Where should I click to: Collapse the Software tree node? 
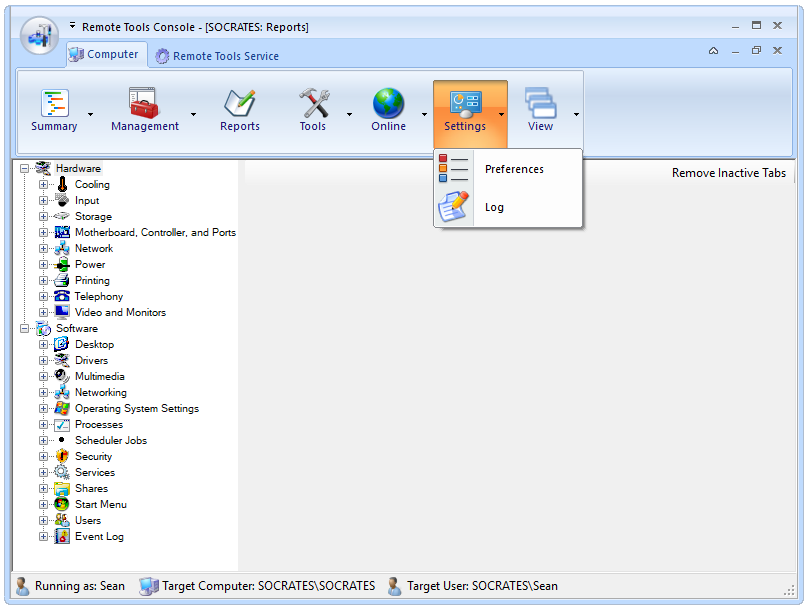point(24,328)
